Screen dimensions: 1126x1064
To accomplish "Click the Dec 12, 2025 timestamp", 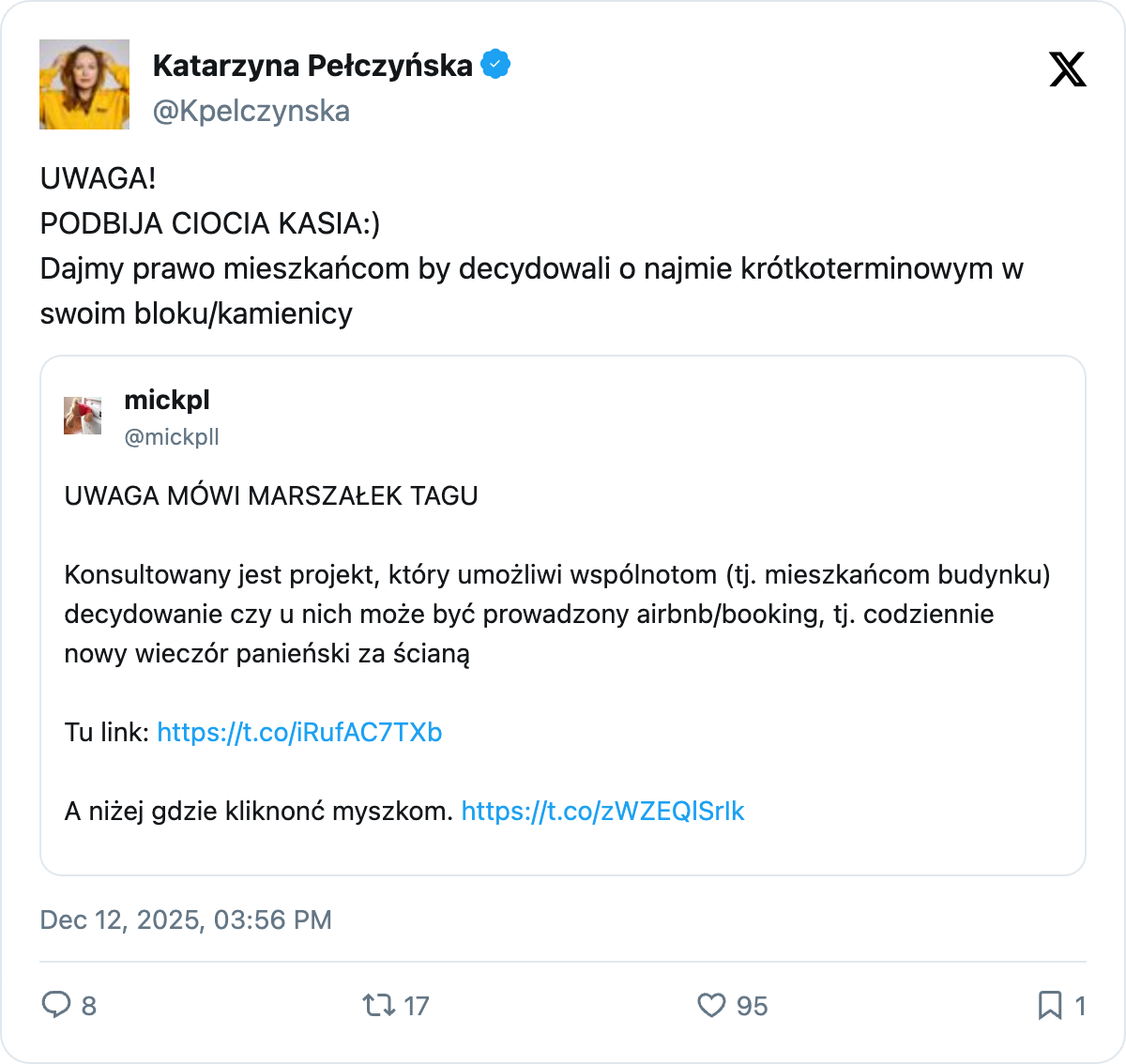I will pos(186,920).
